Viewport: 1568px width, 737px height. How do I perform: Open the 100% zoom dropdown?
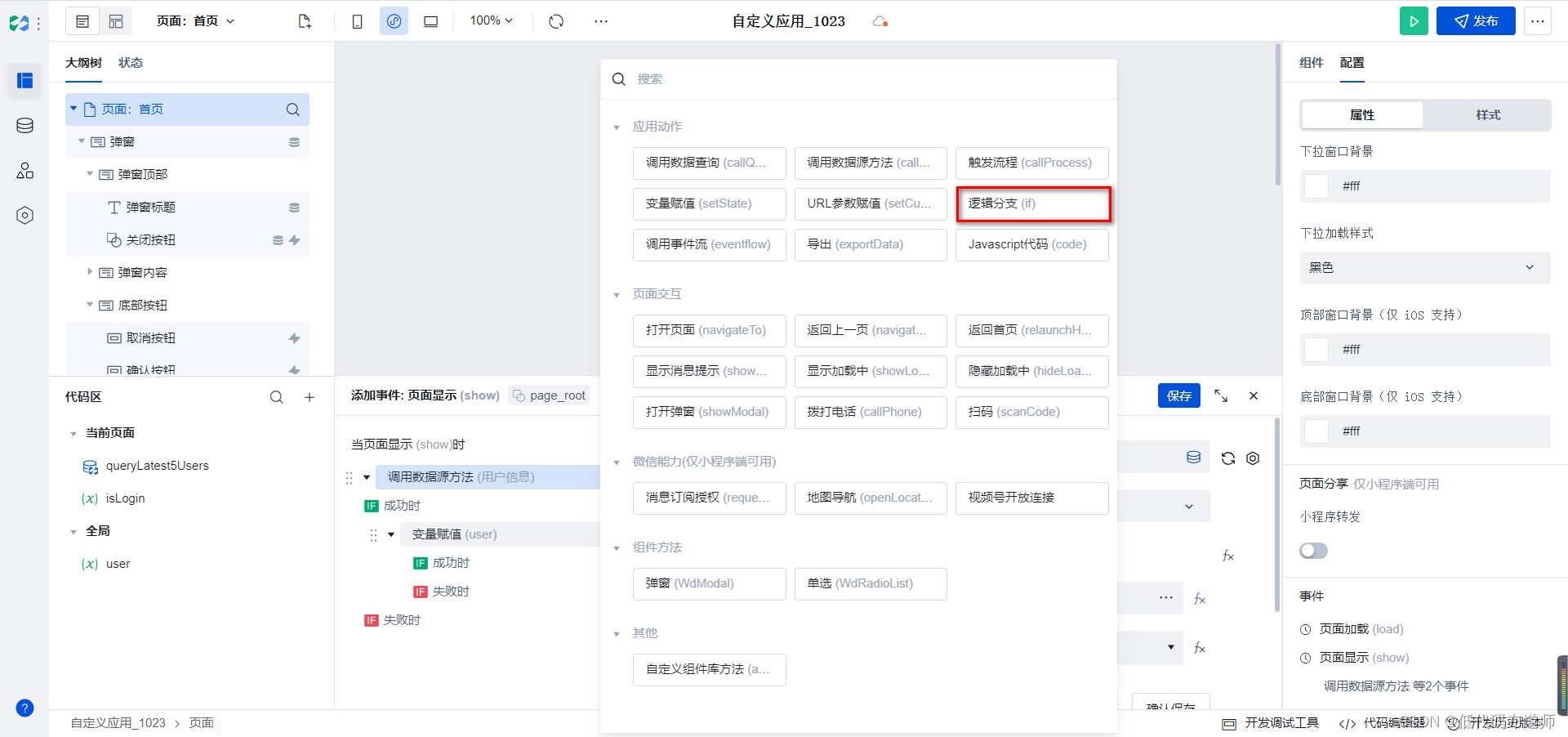pos(492,21)
